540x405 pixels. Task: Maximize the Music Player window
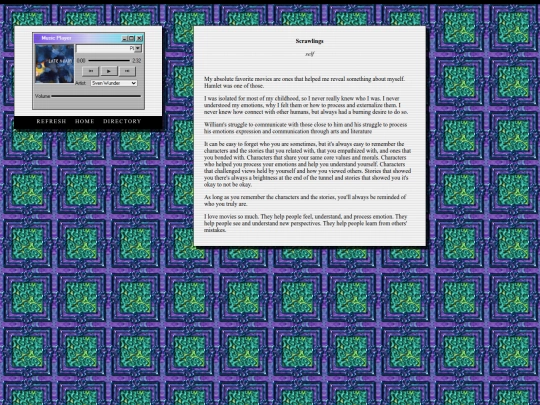(132, 38)
